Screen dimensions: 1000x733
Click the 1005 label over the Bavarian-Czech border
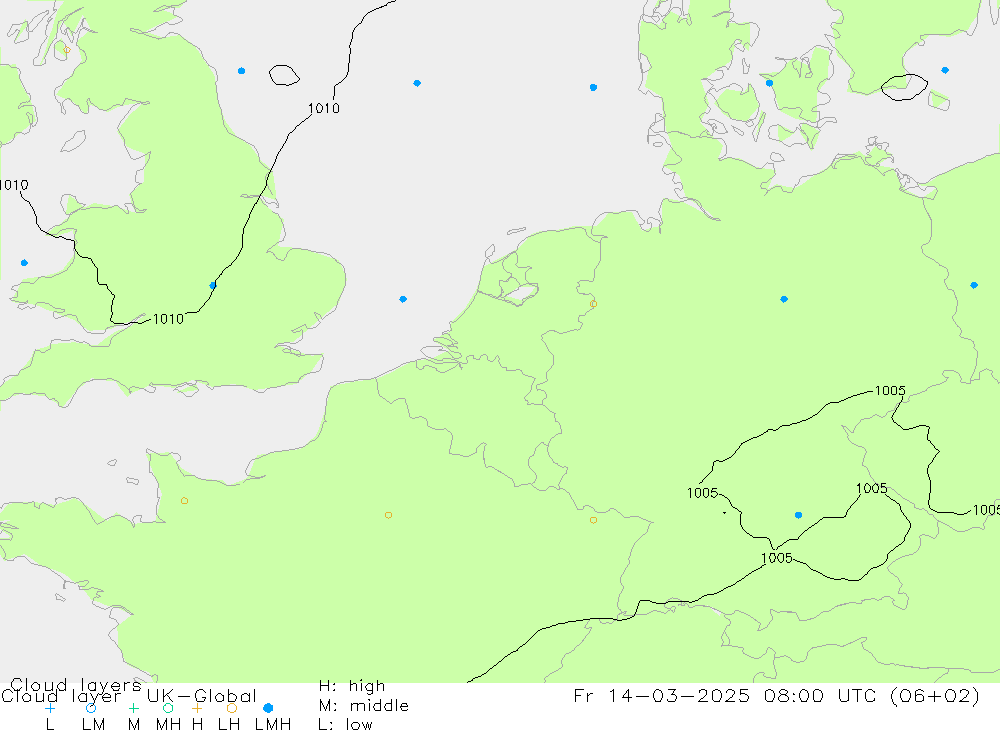[x=871, y=489]
